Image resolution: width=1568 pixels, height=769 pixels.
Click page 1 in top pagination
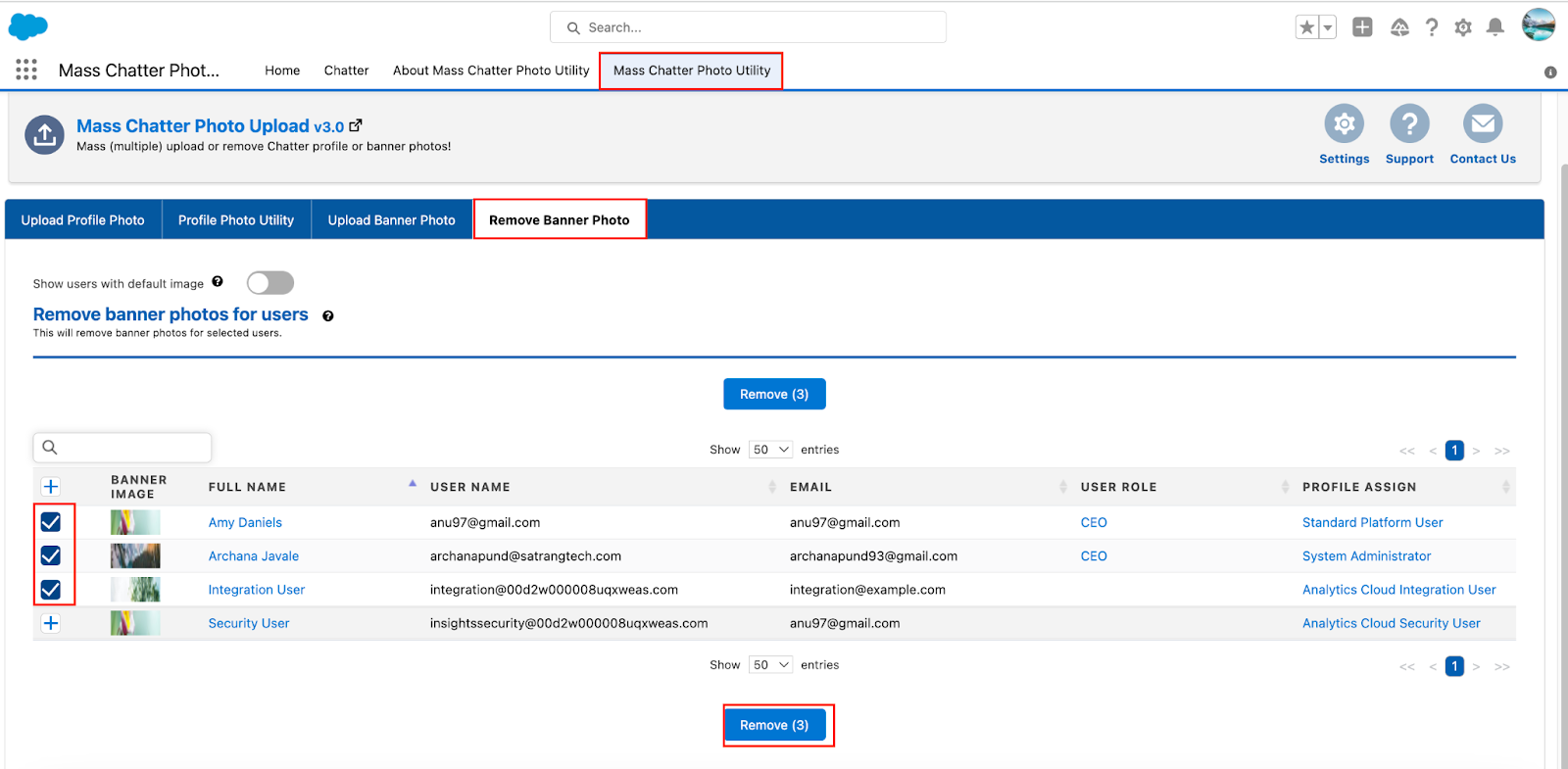coord(1454,450)
